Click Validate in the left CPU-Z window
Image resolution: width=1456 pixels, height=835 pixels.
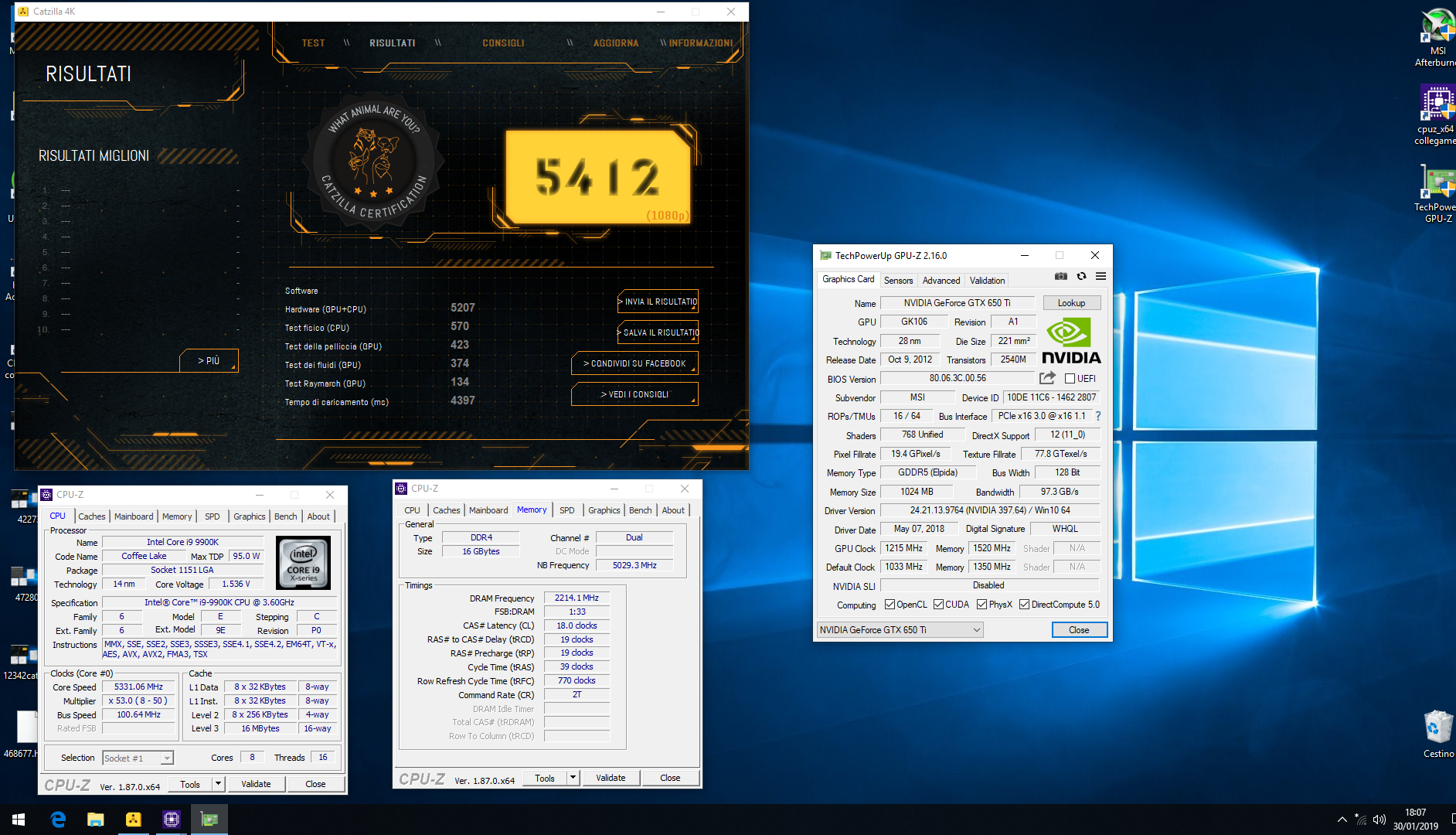coord(256,784)
